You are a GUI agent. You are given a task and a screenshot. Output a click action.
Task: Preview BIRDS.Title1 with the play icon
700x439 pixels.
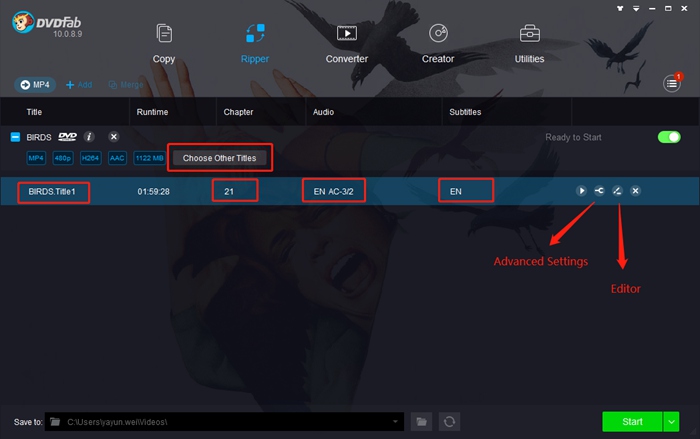tap(581, 191)
